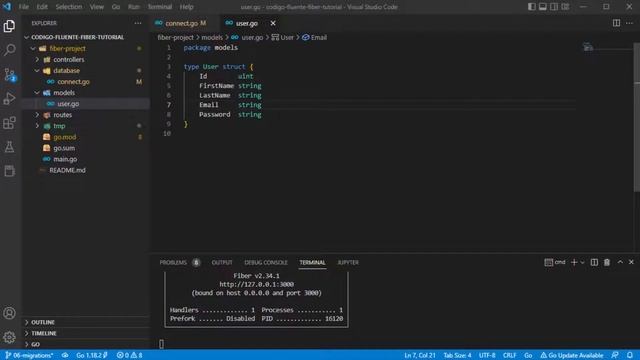Click the feedback icon in status bar
The width and height of the screenshot is (640, 360).
pos(615,355)
